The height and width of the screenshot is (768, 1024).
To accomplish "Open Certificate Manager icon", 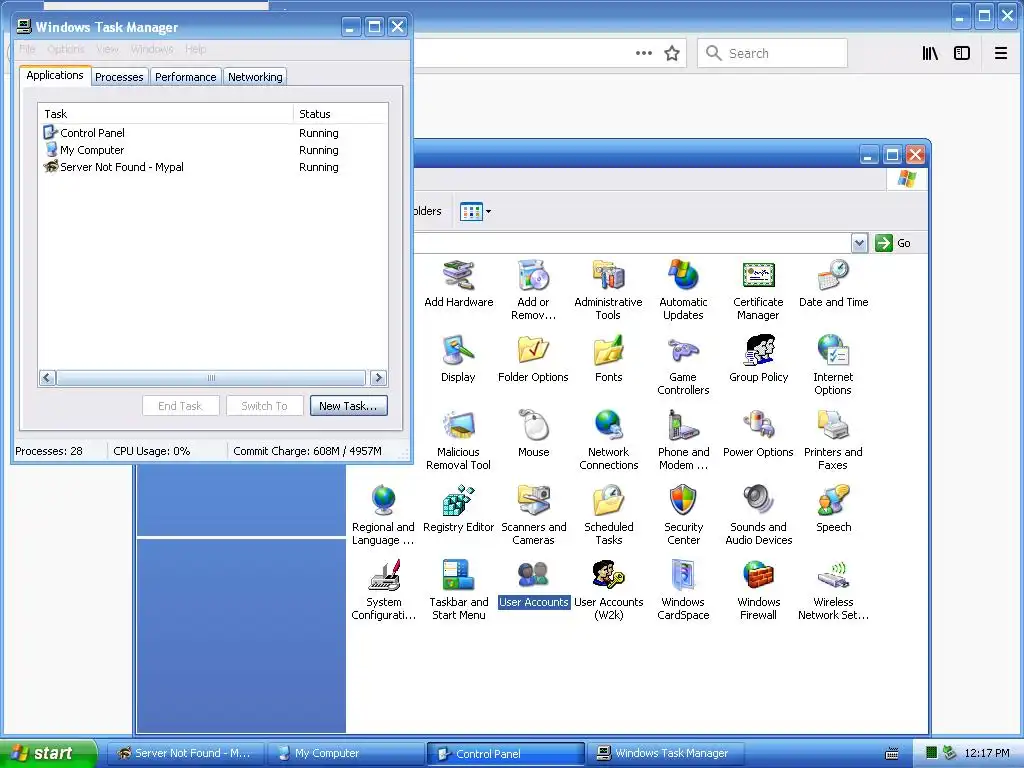I will (x=758, y=290).
